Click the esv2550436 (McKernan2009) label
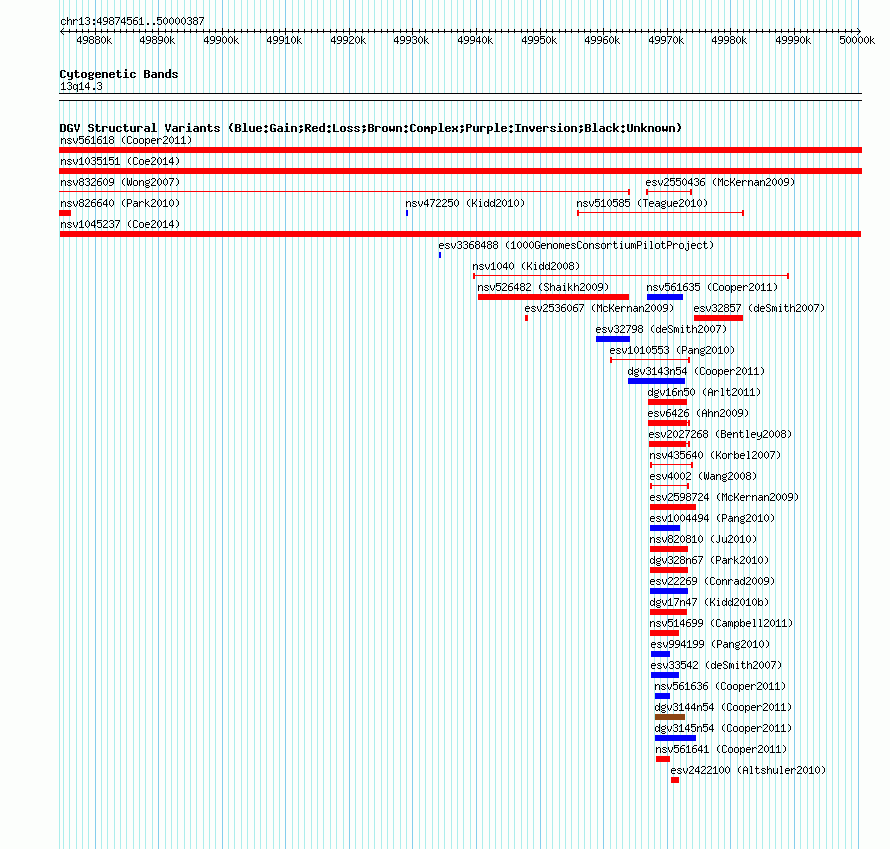The image size is (890, 849). coord(720,182)
